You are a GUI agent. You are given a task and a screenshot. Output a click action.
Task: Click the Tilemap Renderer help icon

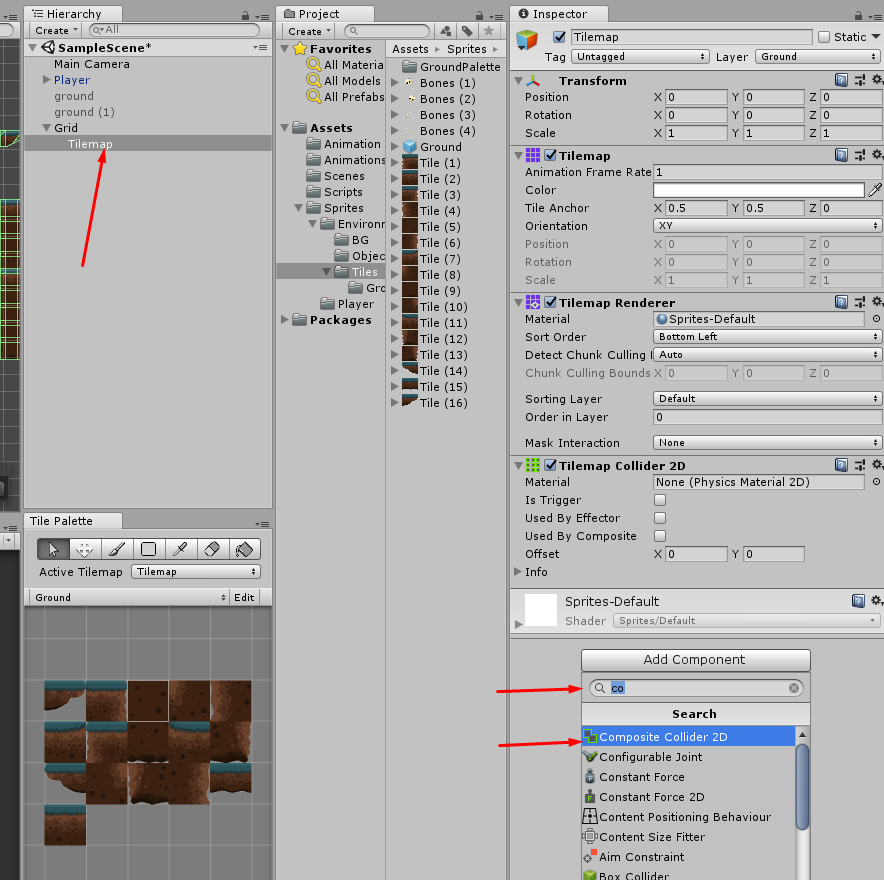point(842,302)
